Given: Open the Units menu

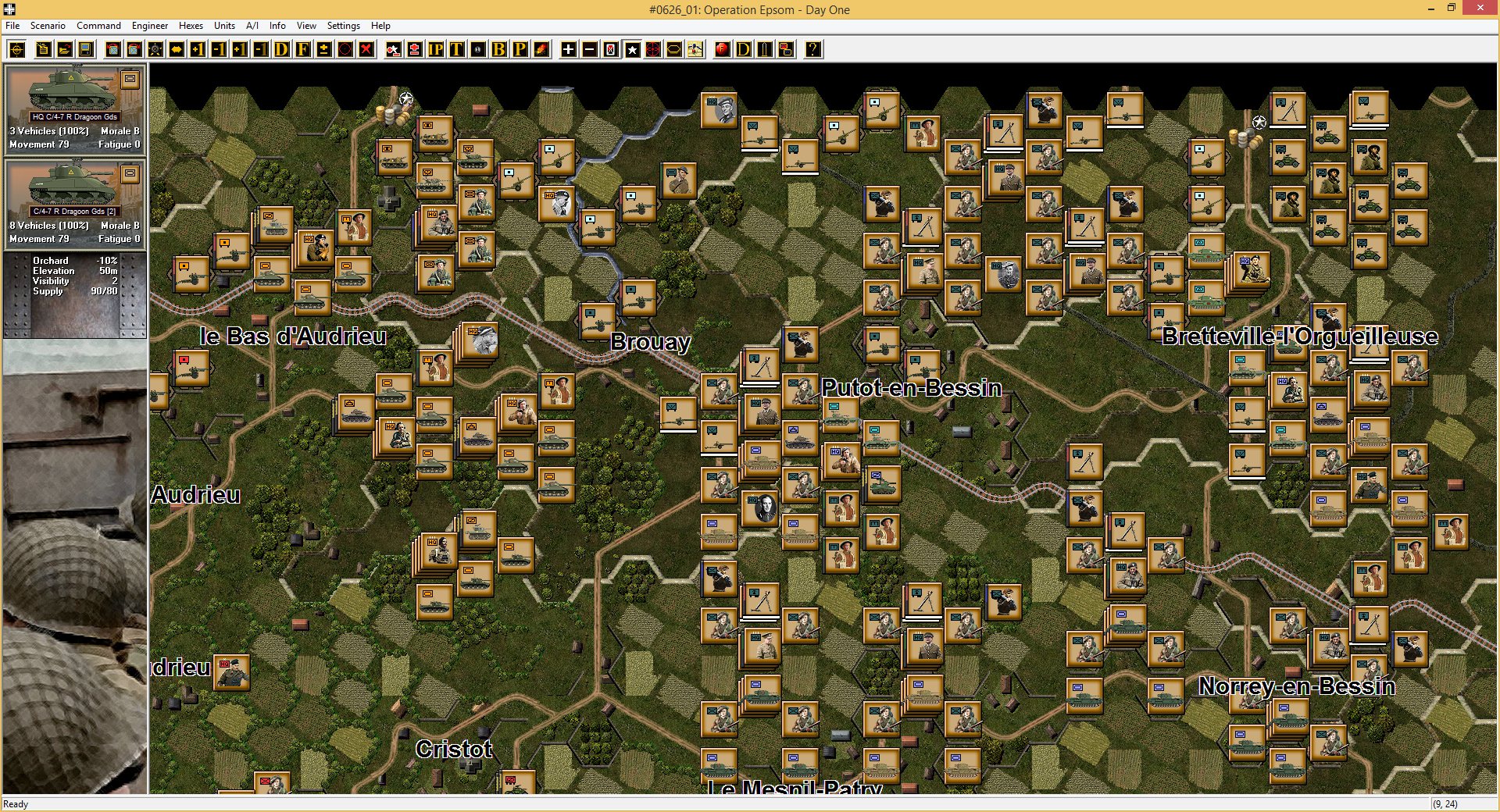Looking at the screenshot, I should coord(224,26).
